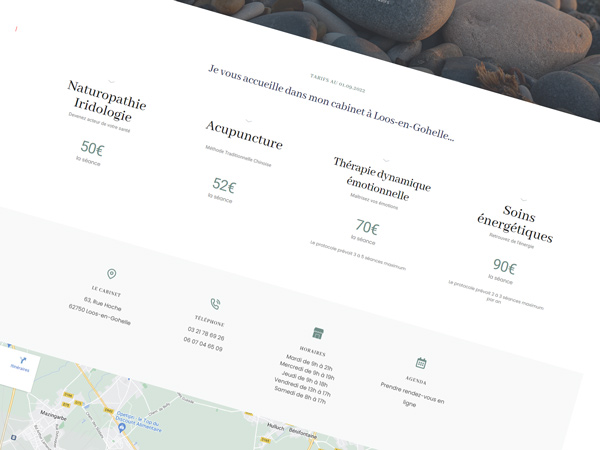This screenshot has width=600, height=450.
Task: Click the location pin icon above Le Cabinet
Action: point(111,274)
